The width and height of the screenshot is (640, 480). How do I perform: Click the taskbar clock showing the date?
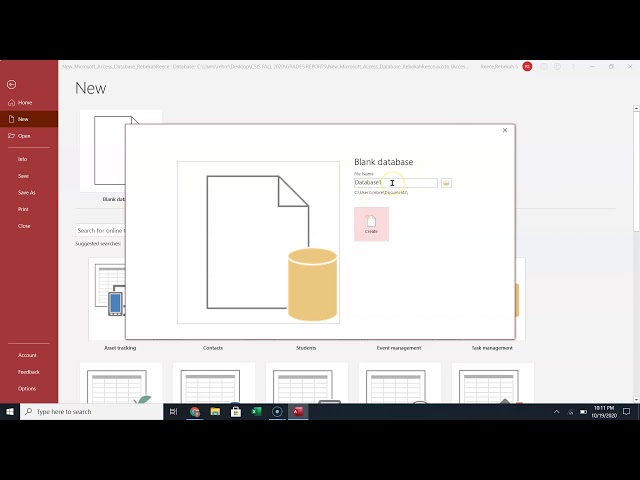tap(604, 412)
